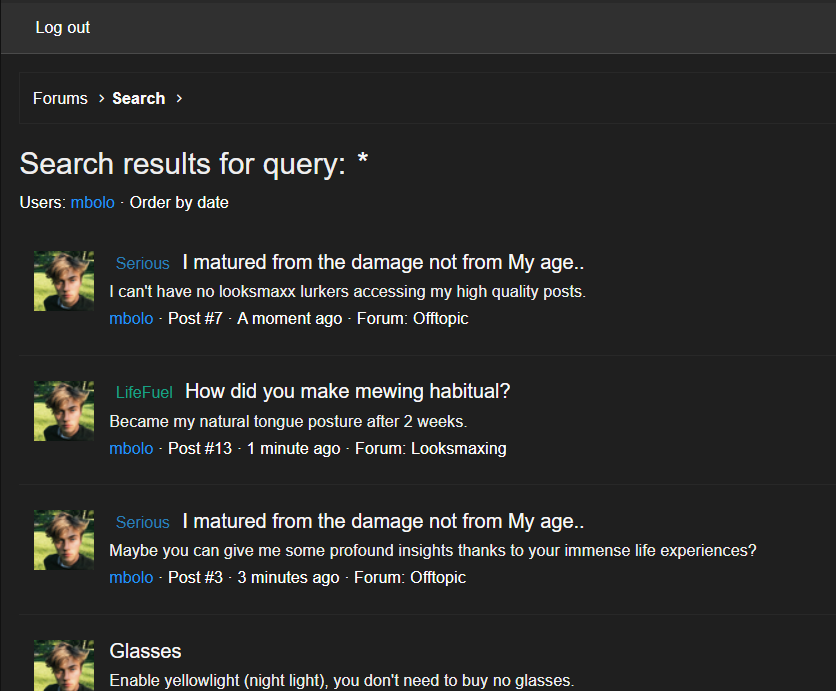
Task: Open Search breadcrumb link
Action: point(139,99)
